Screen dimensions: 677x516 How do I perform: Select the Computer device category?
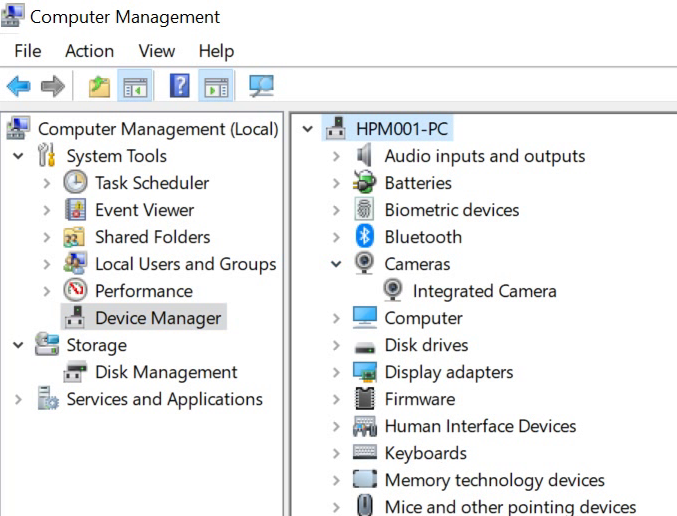pyautogui.click(x=423, y=318)
